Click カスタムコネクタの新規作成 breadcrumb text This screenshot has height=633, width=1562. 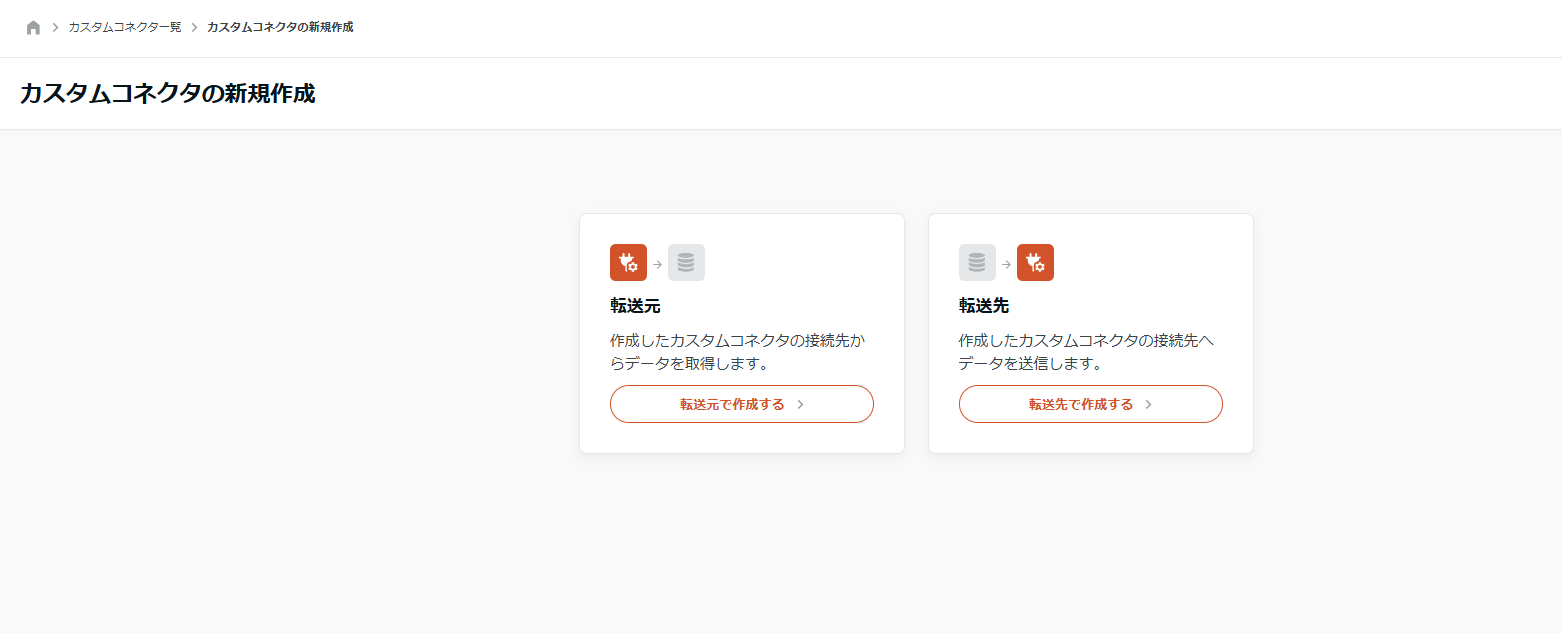280,27
